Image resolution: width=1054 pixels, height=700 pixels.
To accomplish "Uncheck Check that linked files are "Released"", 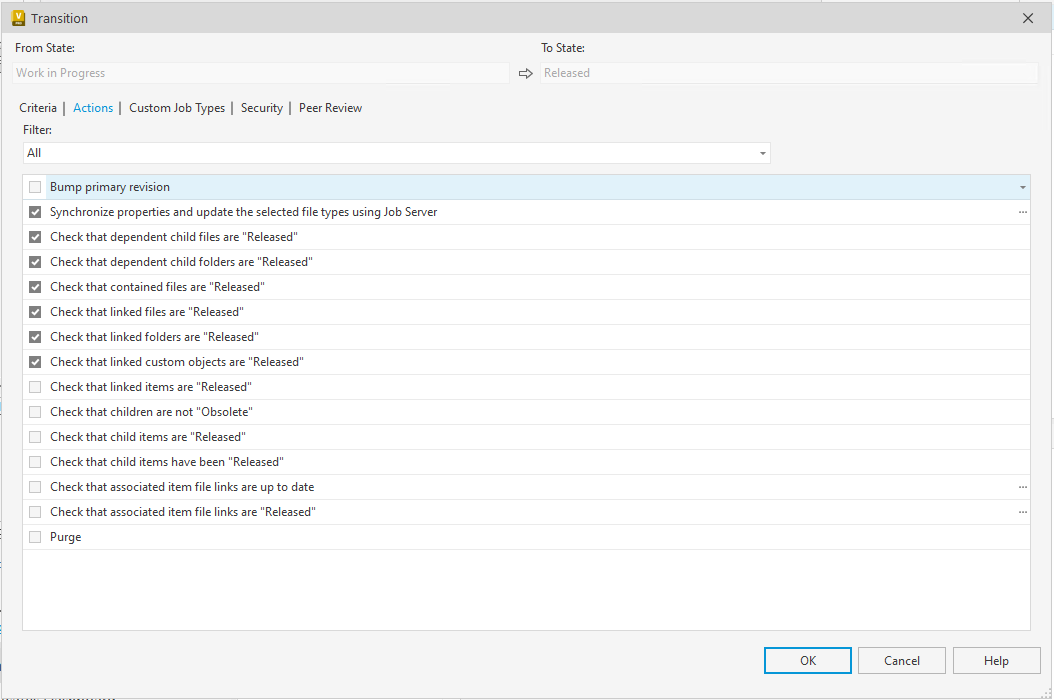I will tap(35, 312).
